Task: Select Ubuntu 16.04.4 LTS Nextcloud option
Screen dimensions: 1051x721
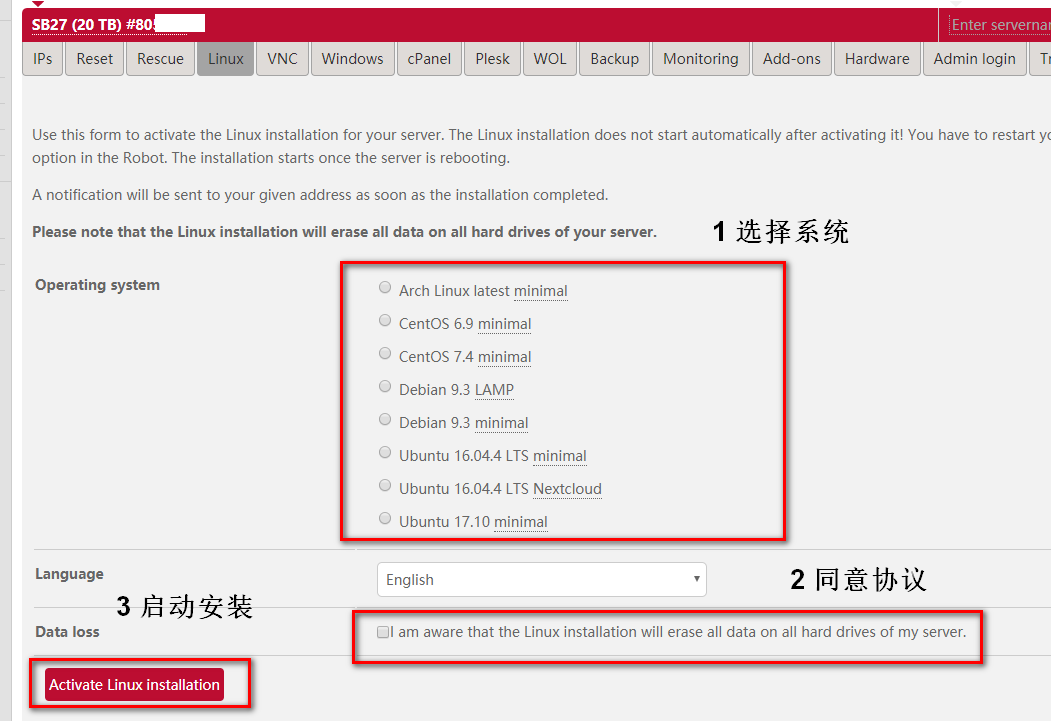Action: 385,486
